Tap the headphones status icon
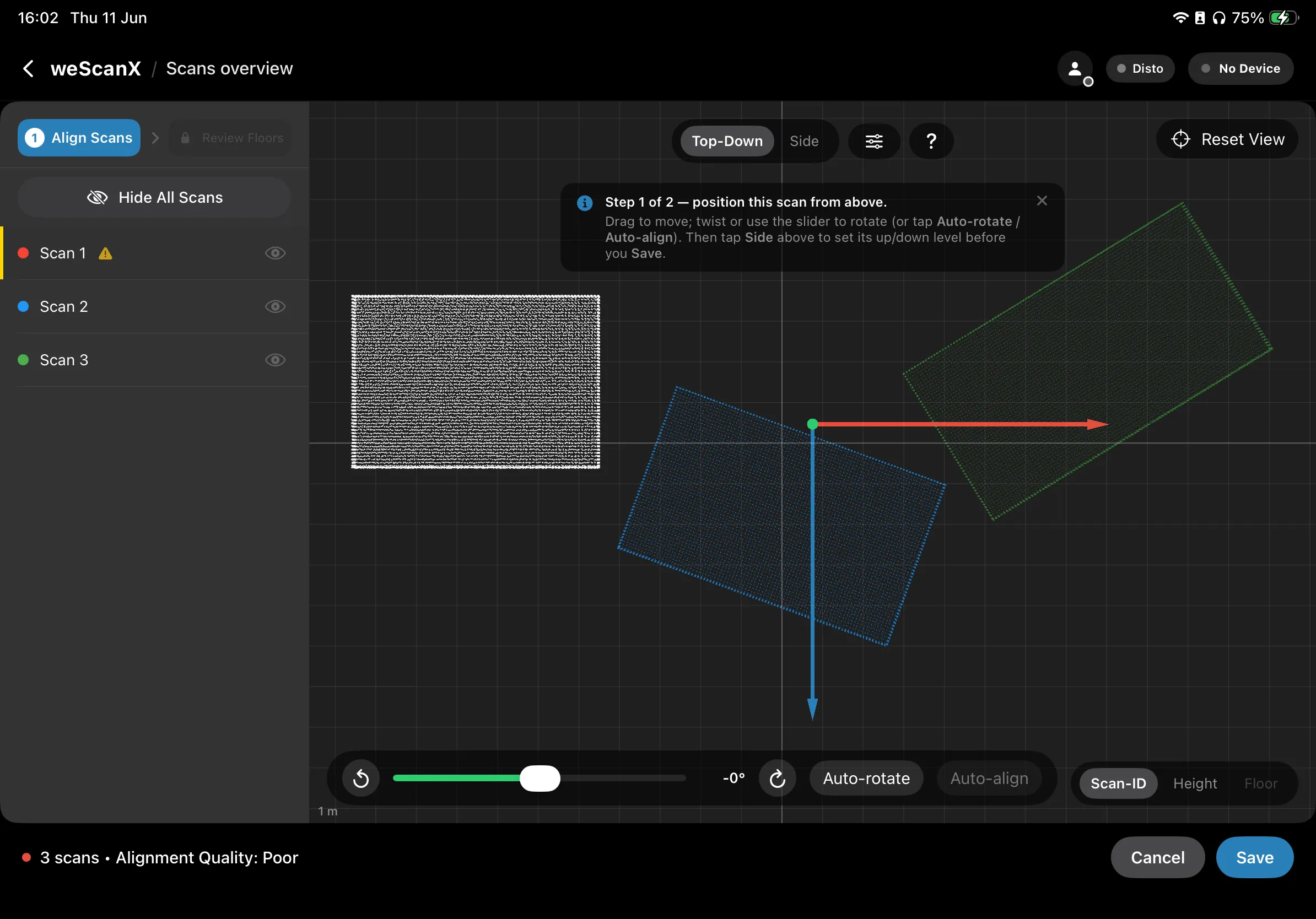Screen dimensions: 1316x919 pos(1218,18)
